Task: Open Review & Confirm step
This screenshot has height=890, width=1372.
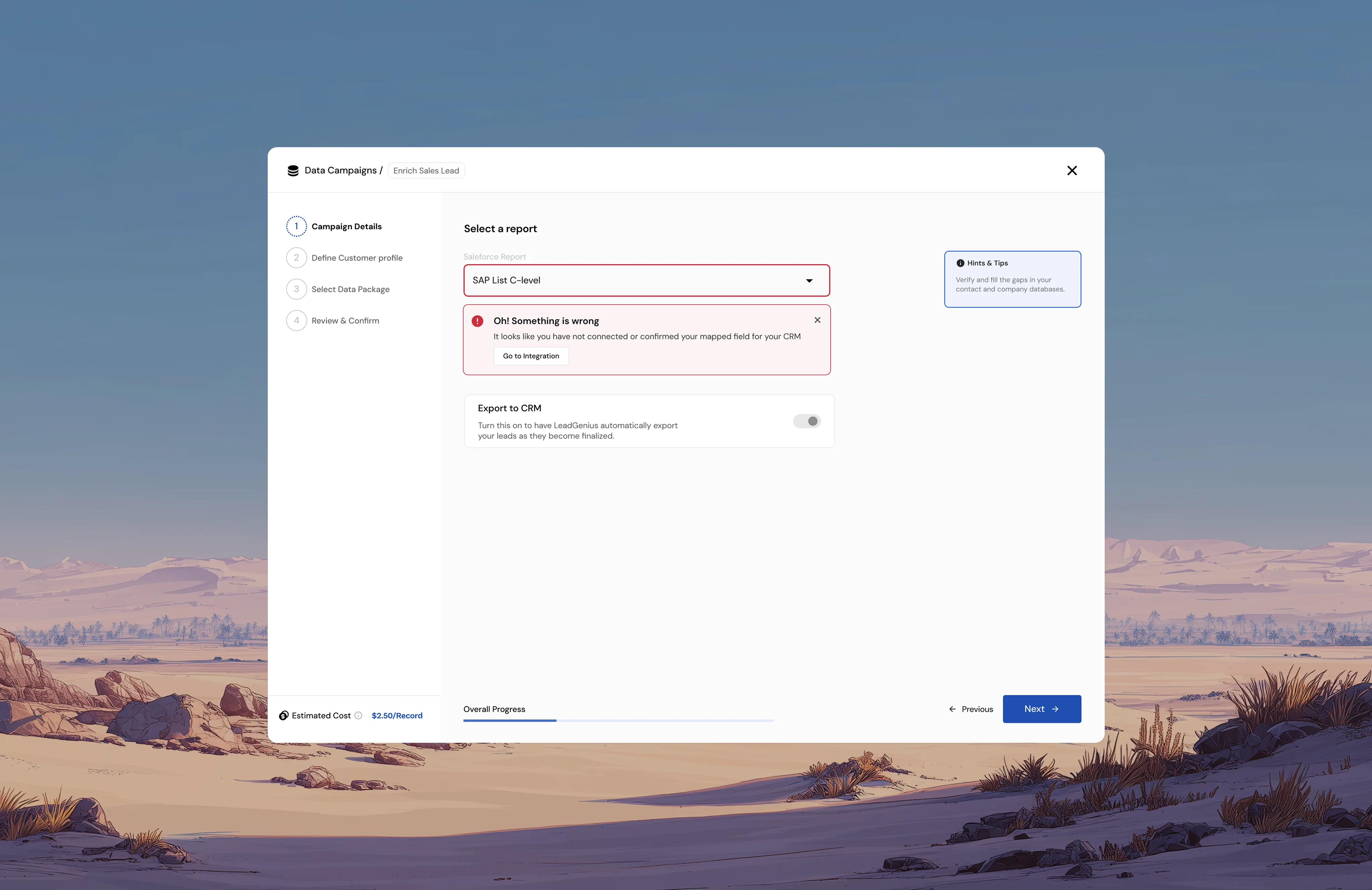Action: [x=345, y=321]
